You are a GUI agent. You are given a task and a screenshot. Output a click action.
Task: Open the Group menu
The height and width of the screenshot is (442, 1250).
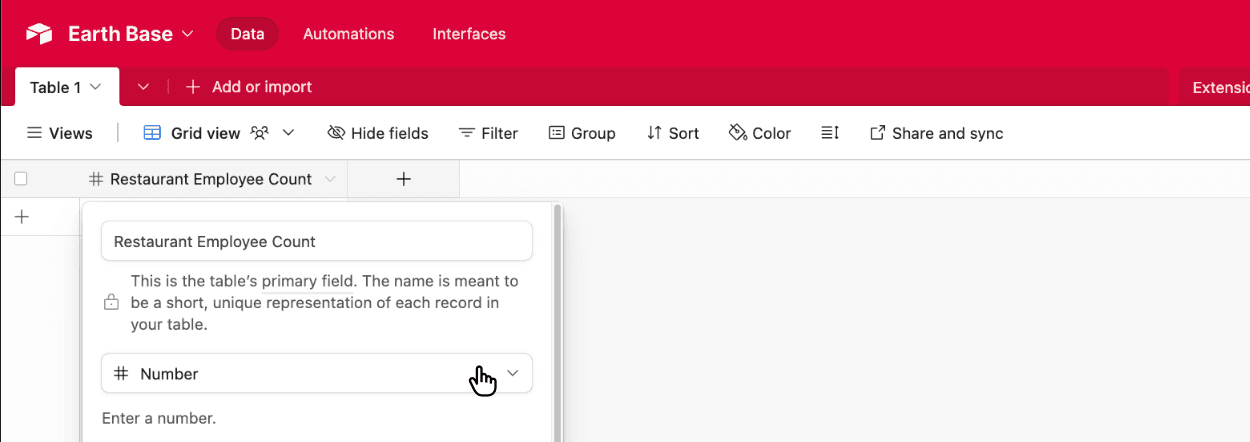pos(582,133)
